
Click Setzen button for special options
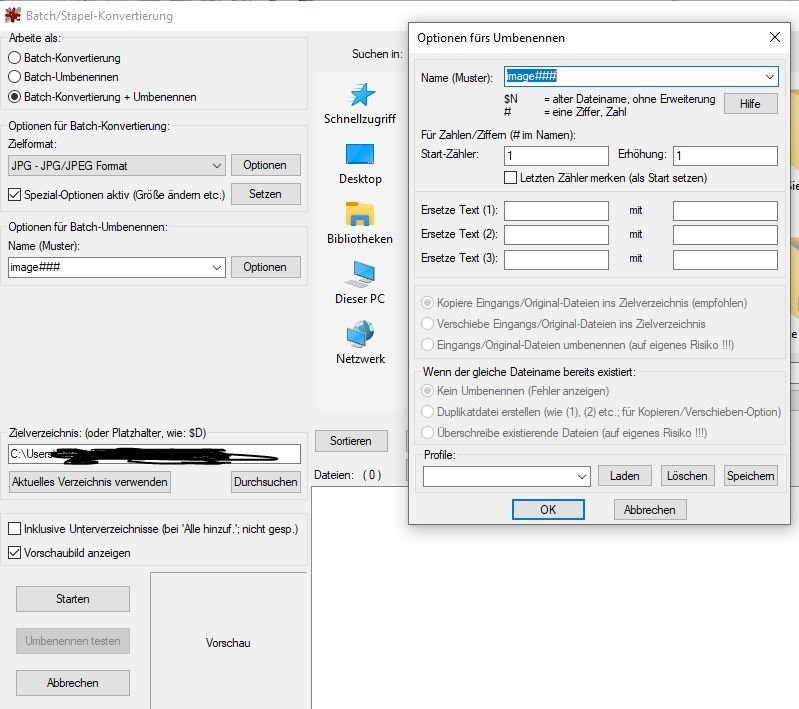(265, 194)
